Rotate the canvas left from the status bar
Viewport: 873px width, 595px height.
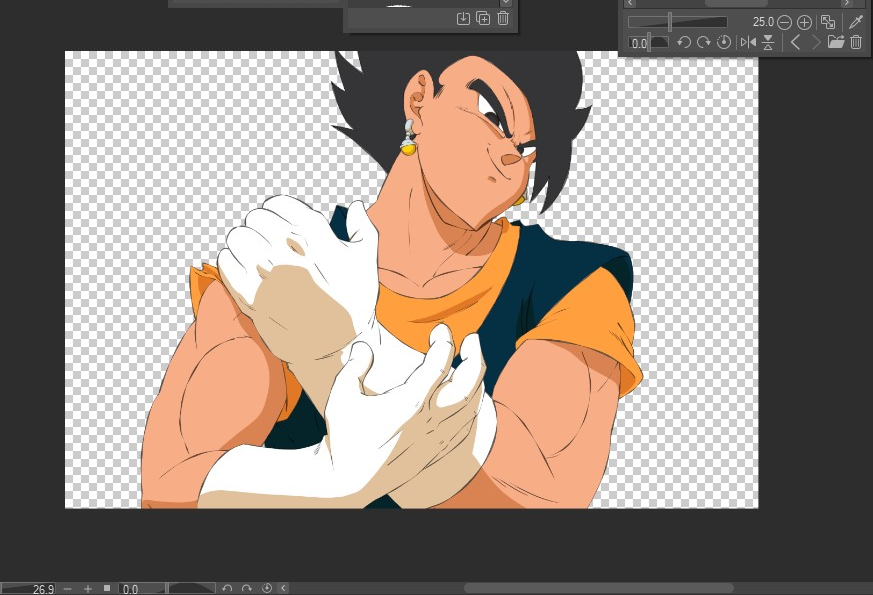tap(227, 588)
